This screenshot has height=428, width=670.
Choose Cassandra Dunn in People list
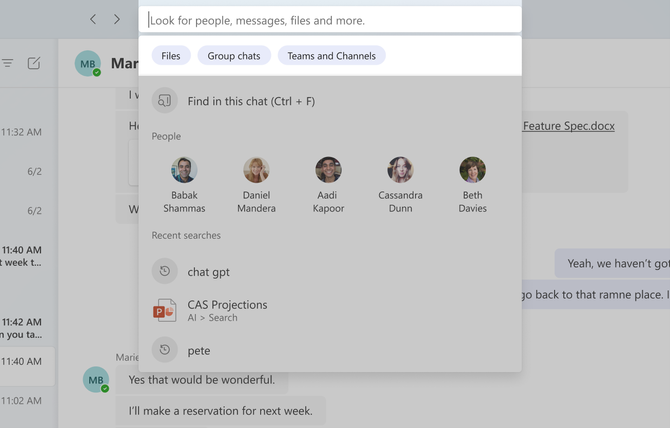[400, 185]
